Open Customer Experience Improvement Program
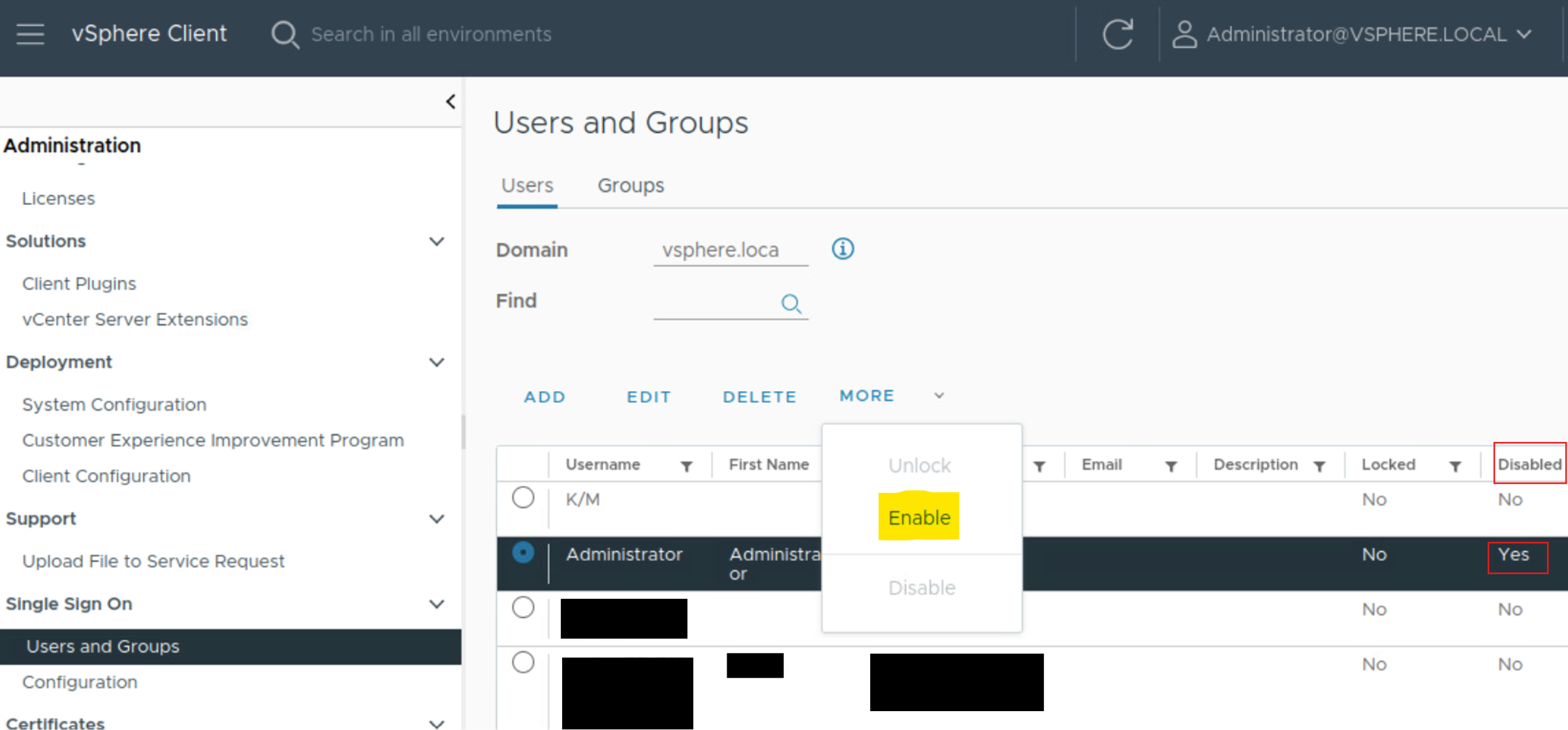This screenshot has height=730, width=1568. (213, 441)
